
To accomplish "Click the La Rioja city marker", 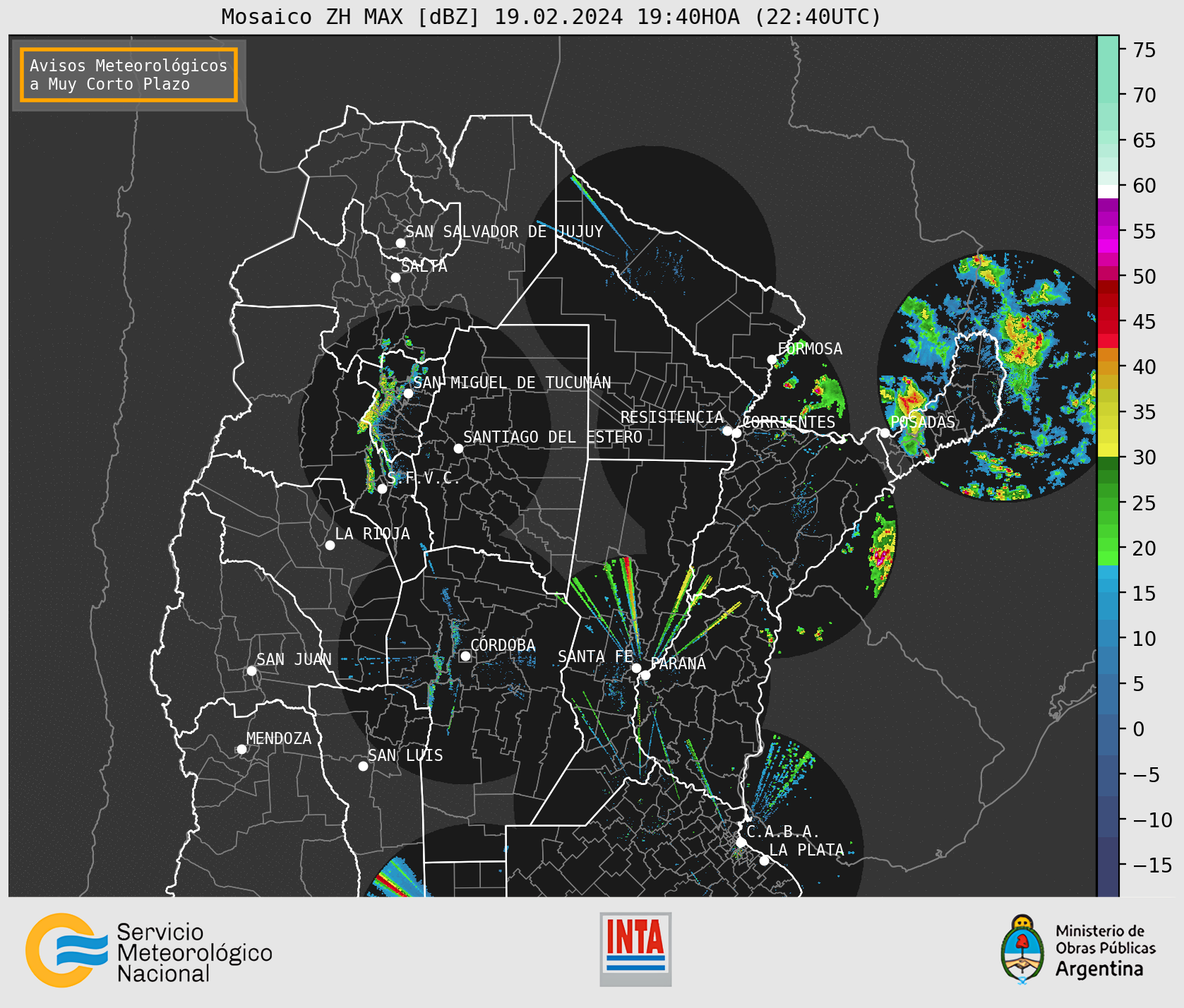I will (x=330, y=545).
